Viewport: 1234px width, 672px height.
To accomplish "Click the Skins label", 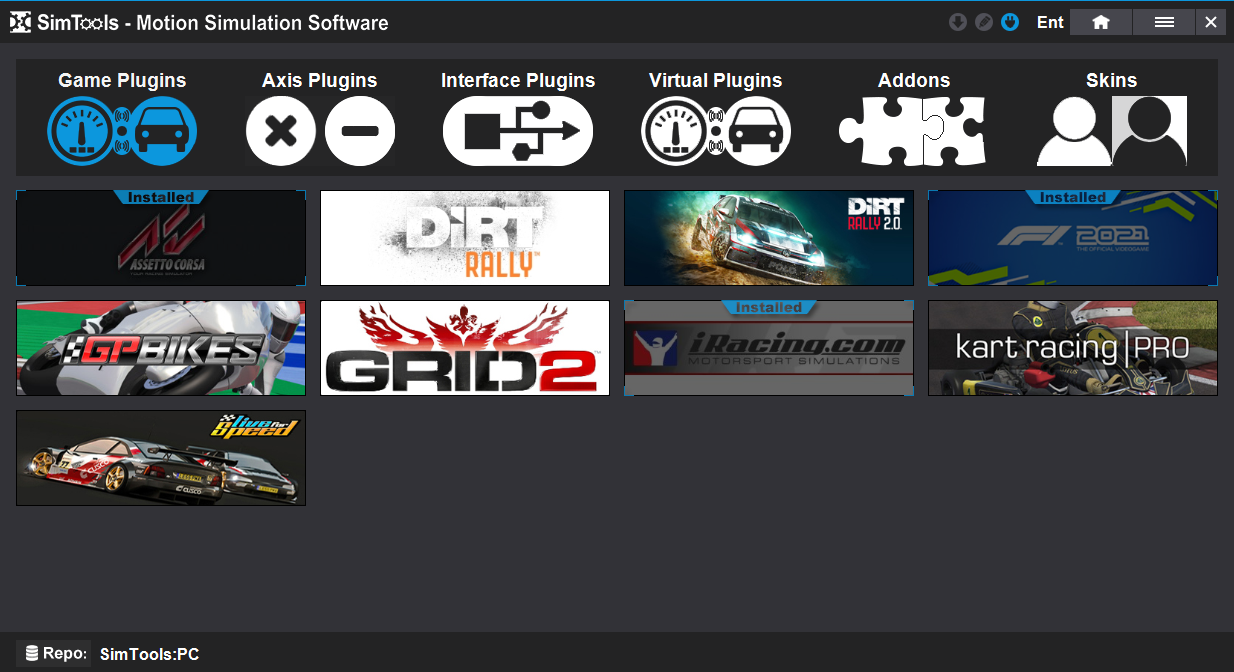I will tap(1112, 81).
